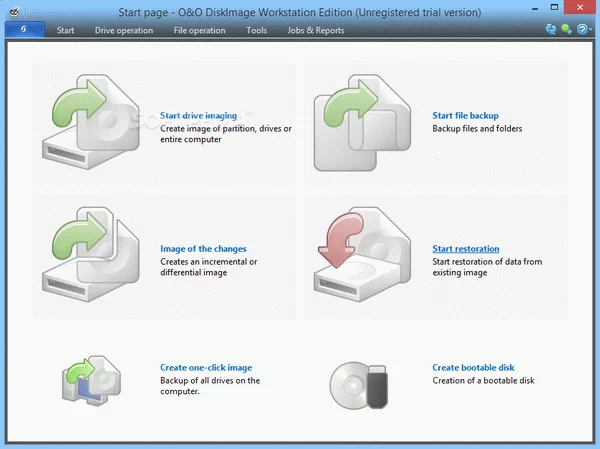600x449 pixels.
Task: Go to the Jobs & Reports tab
Action: 316,30
